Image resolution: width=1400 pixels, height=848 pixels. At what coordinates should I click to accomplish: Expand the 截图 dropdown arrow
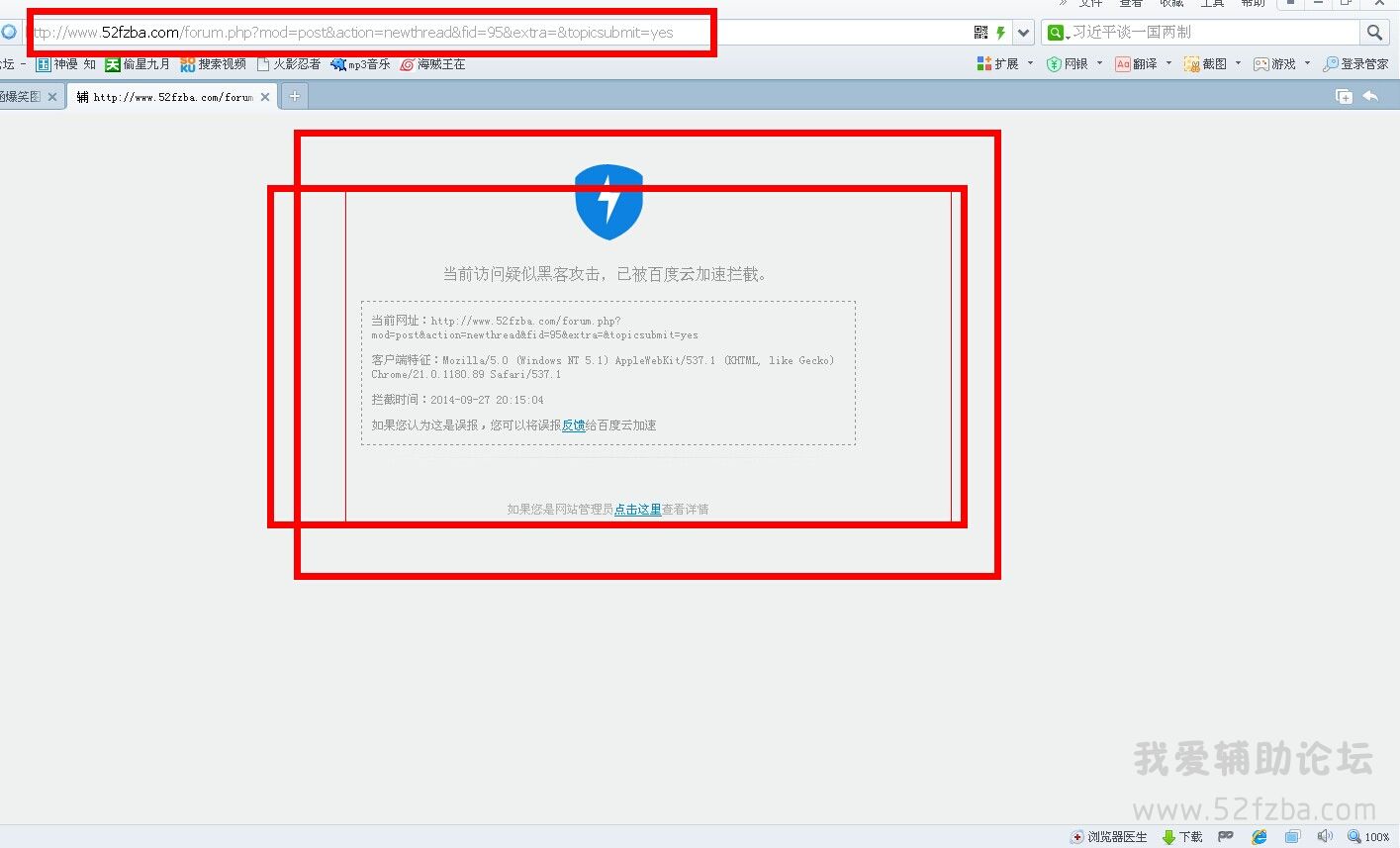[x=1238, y=63]
